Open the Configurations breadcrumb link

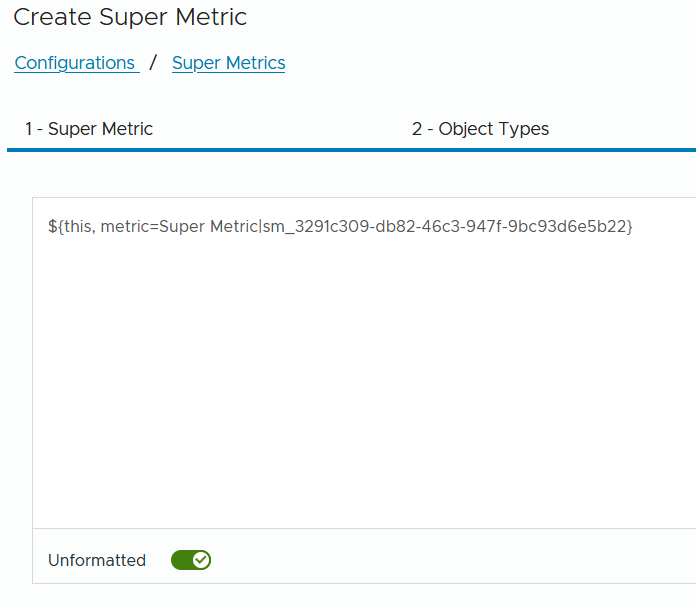76,63
